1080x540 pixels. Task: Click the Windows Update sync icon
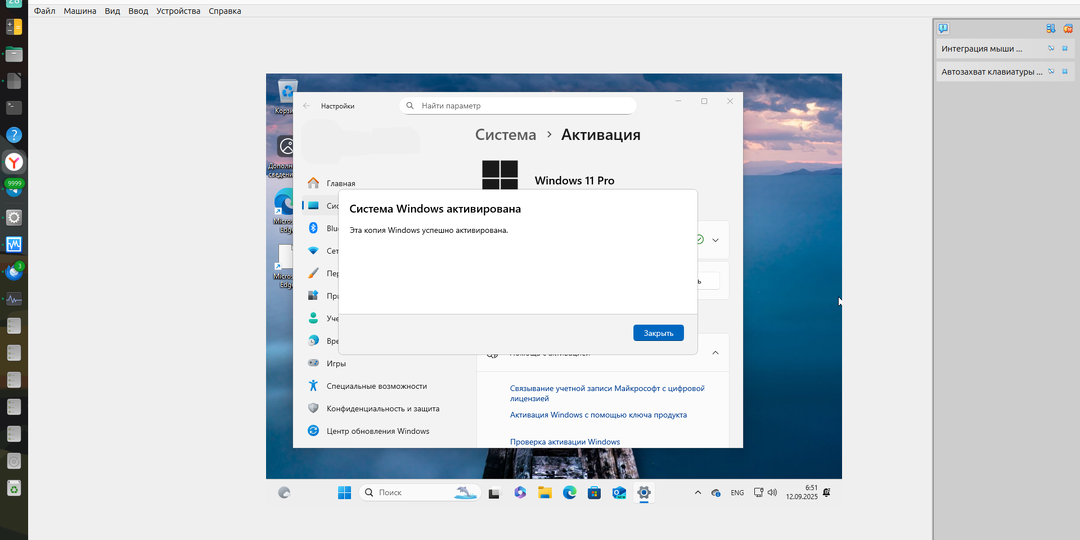tap(313, 431)
